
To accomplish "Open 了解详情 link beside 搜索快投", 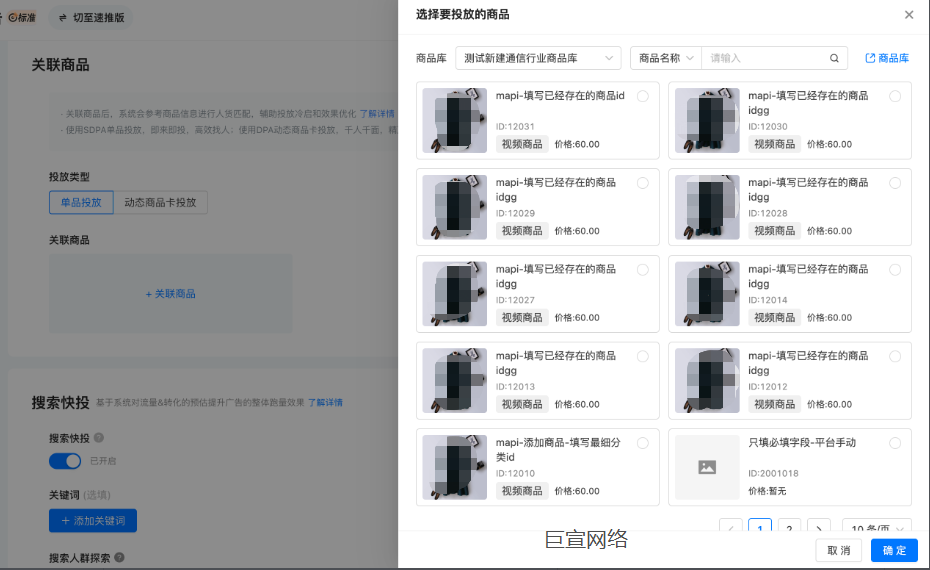I will 325,402.
